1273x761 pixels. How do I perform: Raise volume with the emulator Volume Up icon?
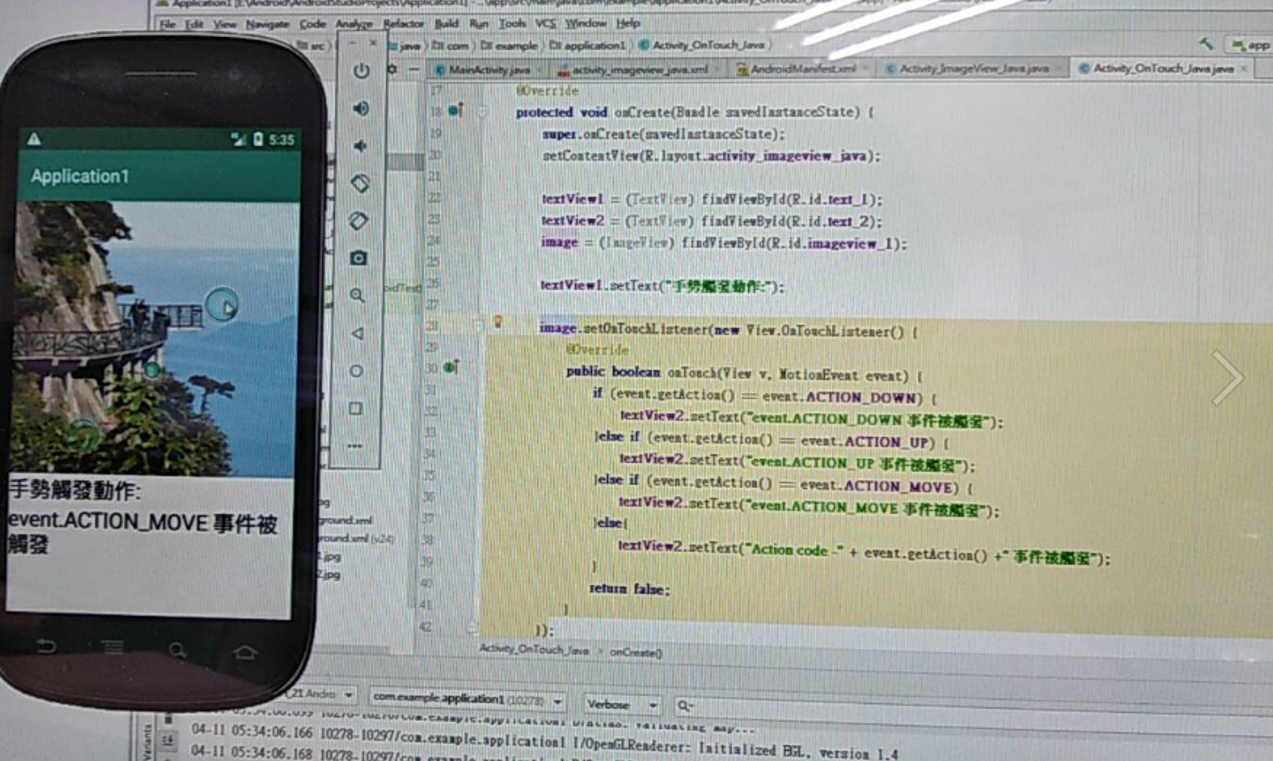point(361,108)
